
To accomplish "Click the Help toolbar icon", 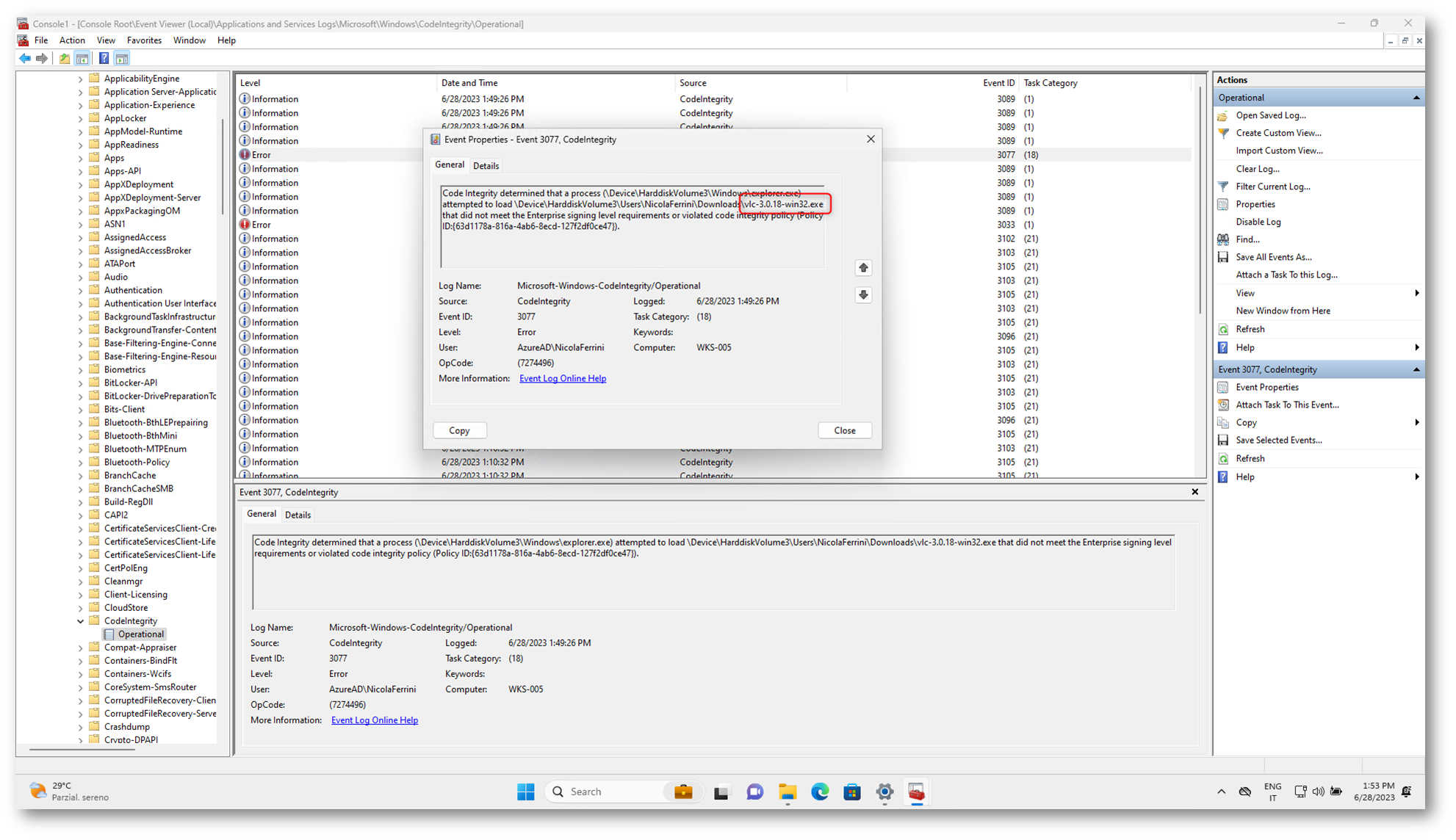I will pyautogui.click(x=104, y=58).
